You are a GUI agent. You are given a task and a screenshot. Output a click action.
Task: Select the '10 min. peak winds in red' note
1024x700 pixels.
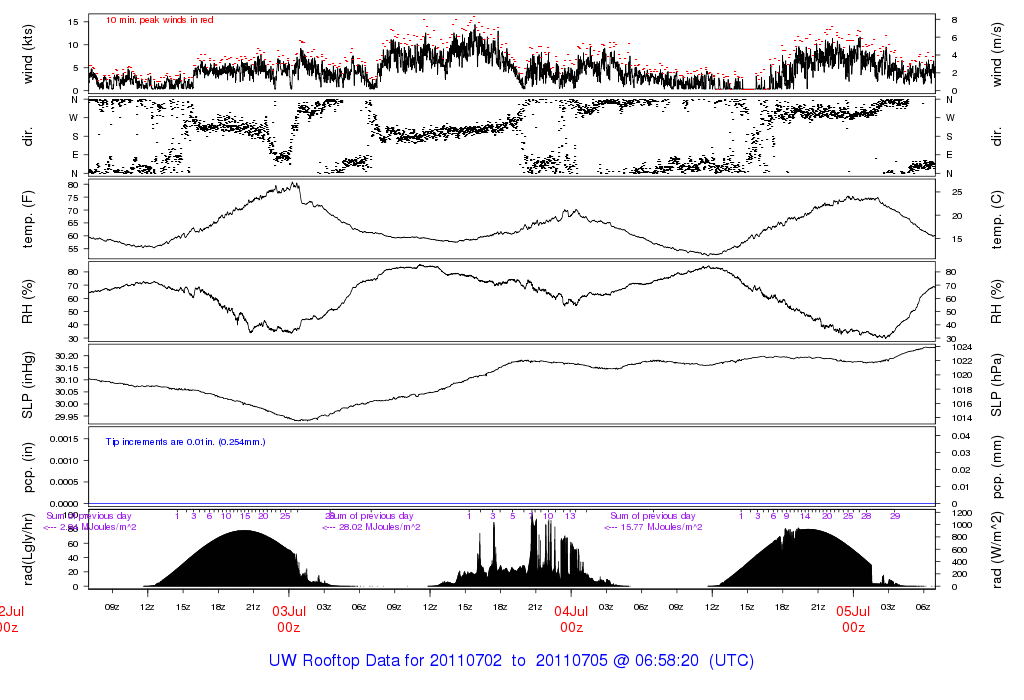159,20
